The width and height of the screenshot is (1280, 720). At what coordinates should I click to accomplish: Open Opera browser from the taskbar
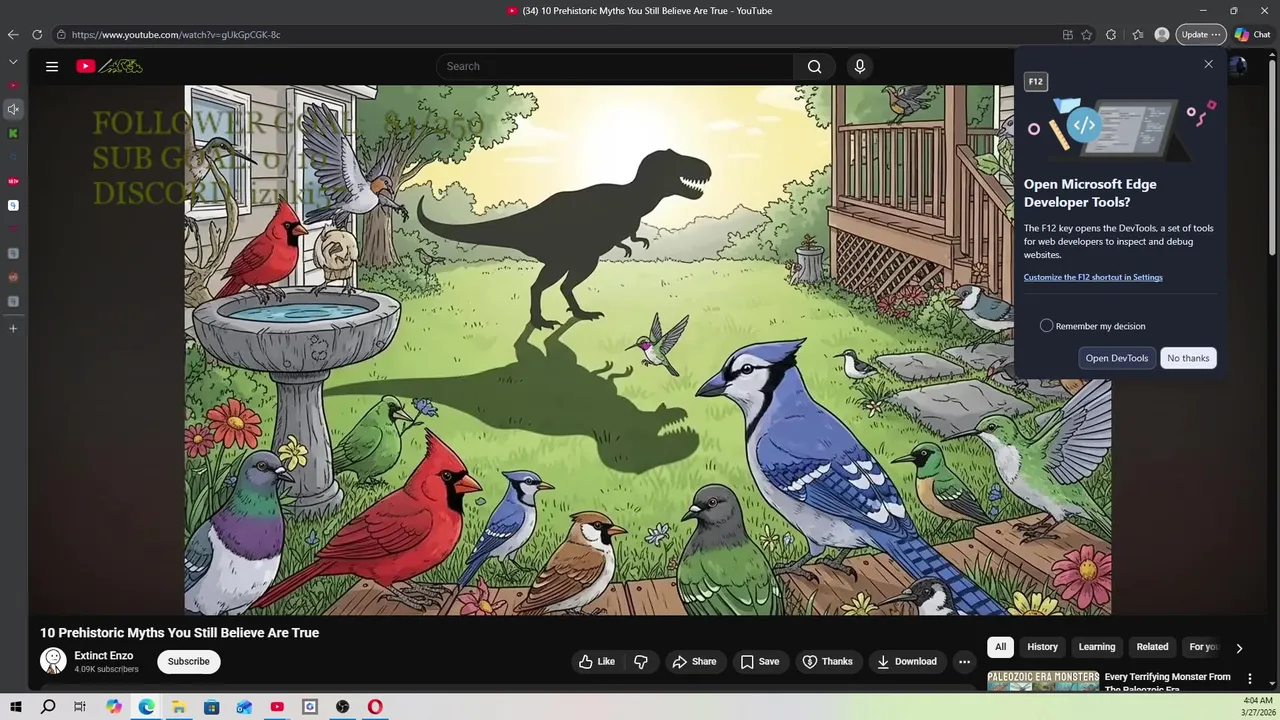coord(375,707)
